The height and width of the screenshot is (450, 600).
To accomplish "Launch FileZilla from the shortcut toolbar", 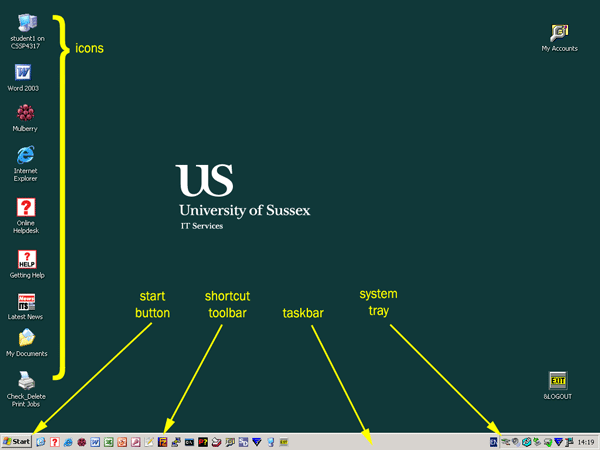I will pyautogui.click(x=162, y=442).
